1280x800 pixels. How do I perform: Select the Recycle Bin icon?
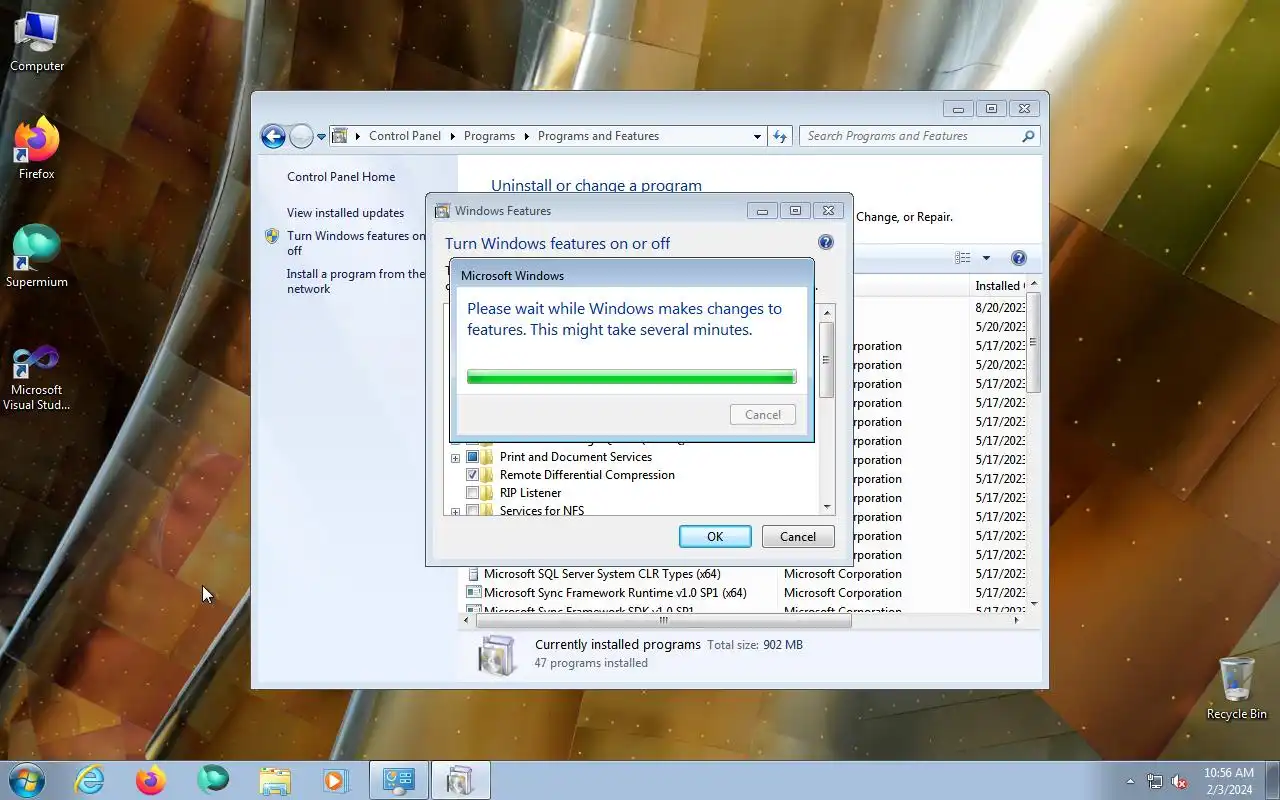1237,689
